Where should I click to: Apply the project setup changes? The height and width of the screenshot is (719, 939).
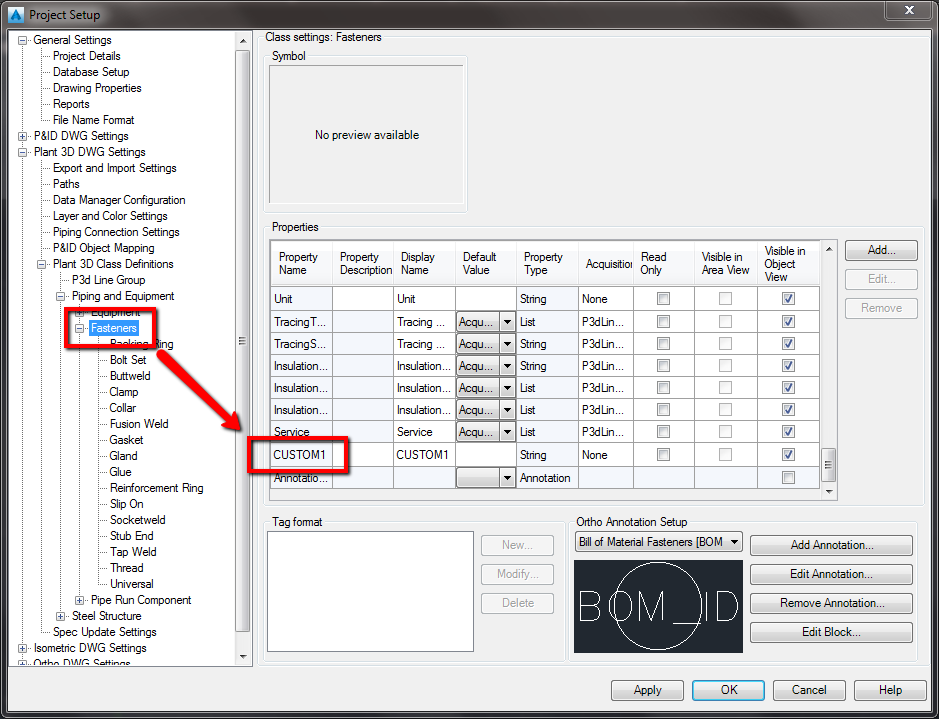[x=647, y=690]
